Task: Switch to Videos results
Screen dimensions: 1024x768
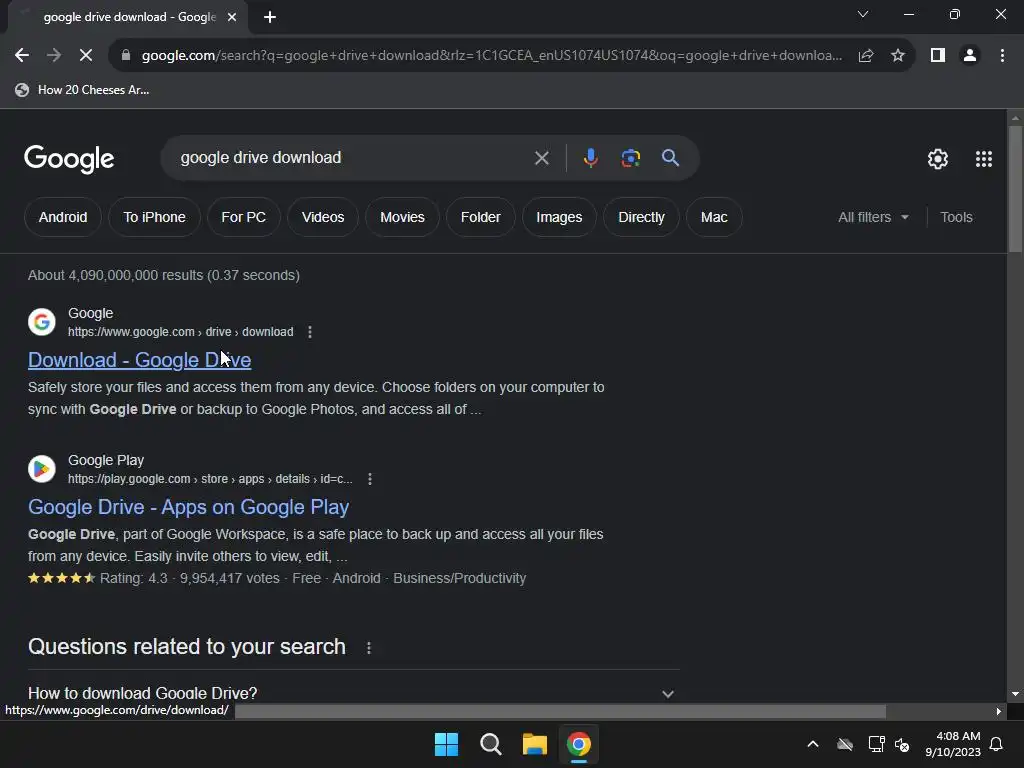Action: [323, 217]
